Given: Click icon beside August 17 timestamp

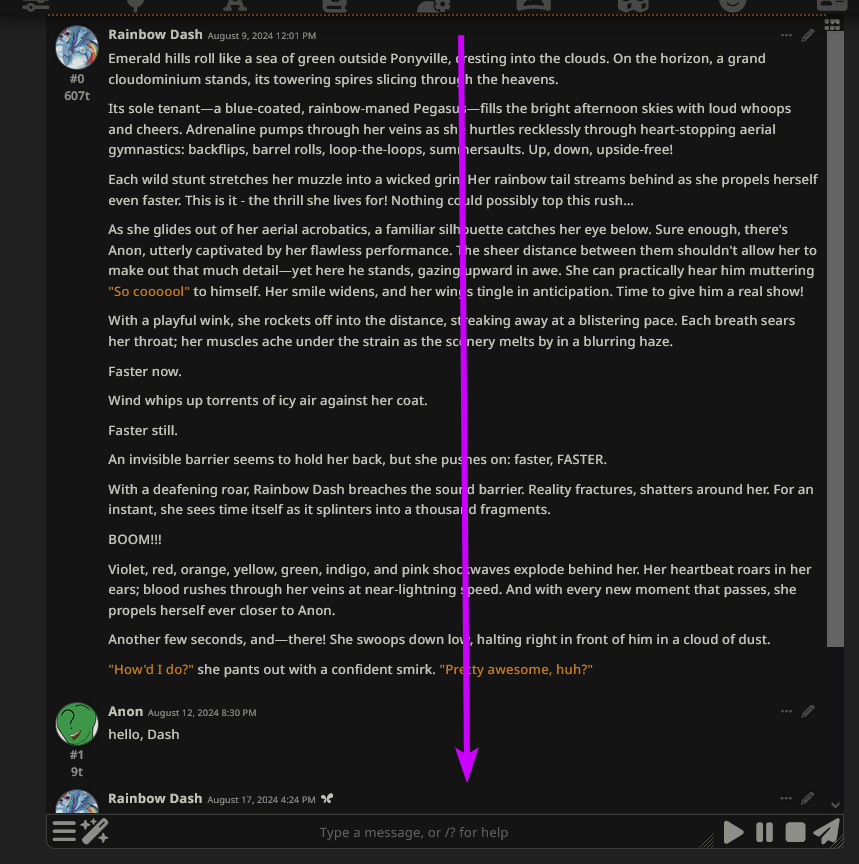Looking at the screenshot, I should pos(327,798).
